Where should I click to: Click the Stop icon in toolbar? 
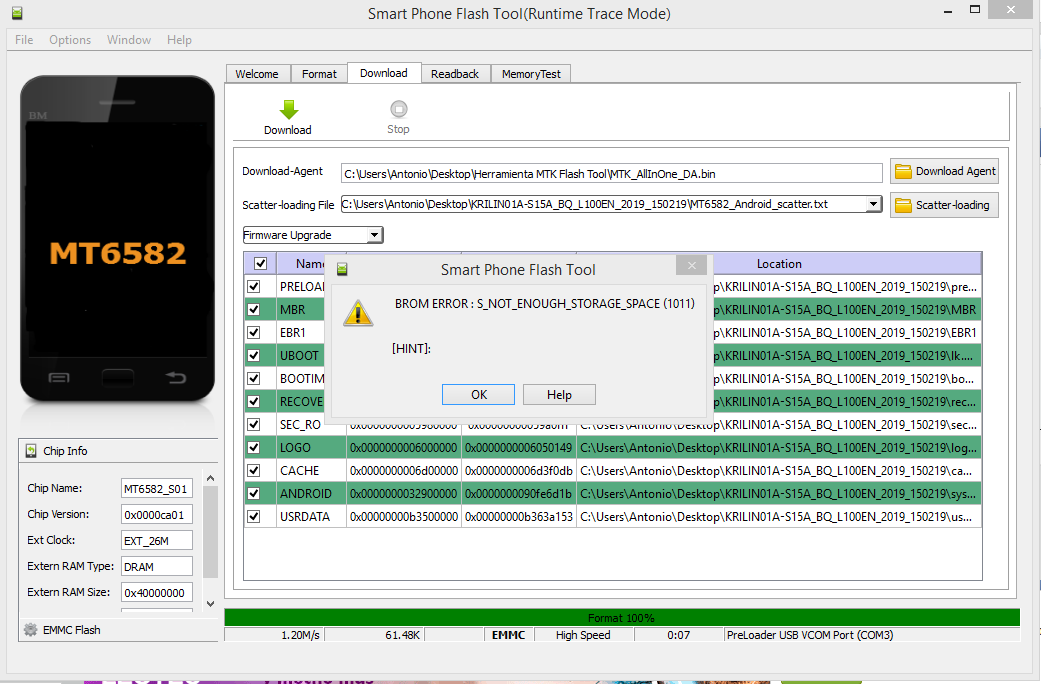pyautogui.click(x=398, y=109)
